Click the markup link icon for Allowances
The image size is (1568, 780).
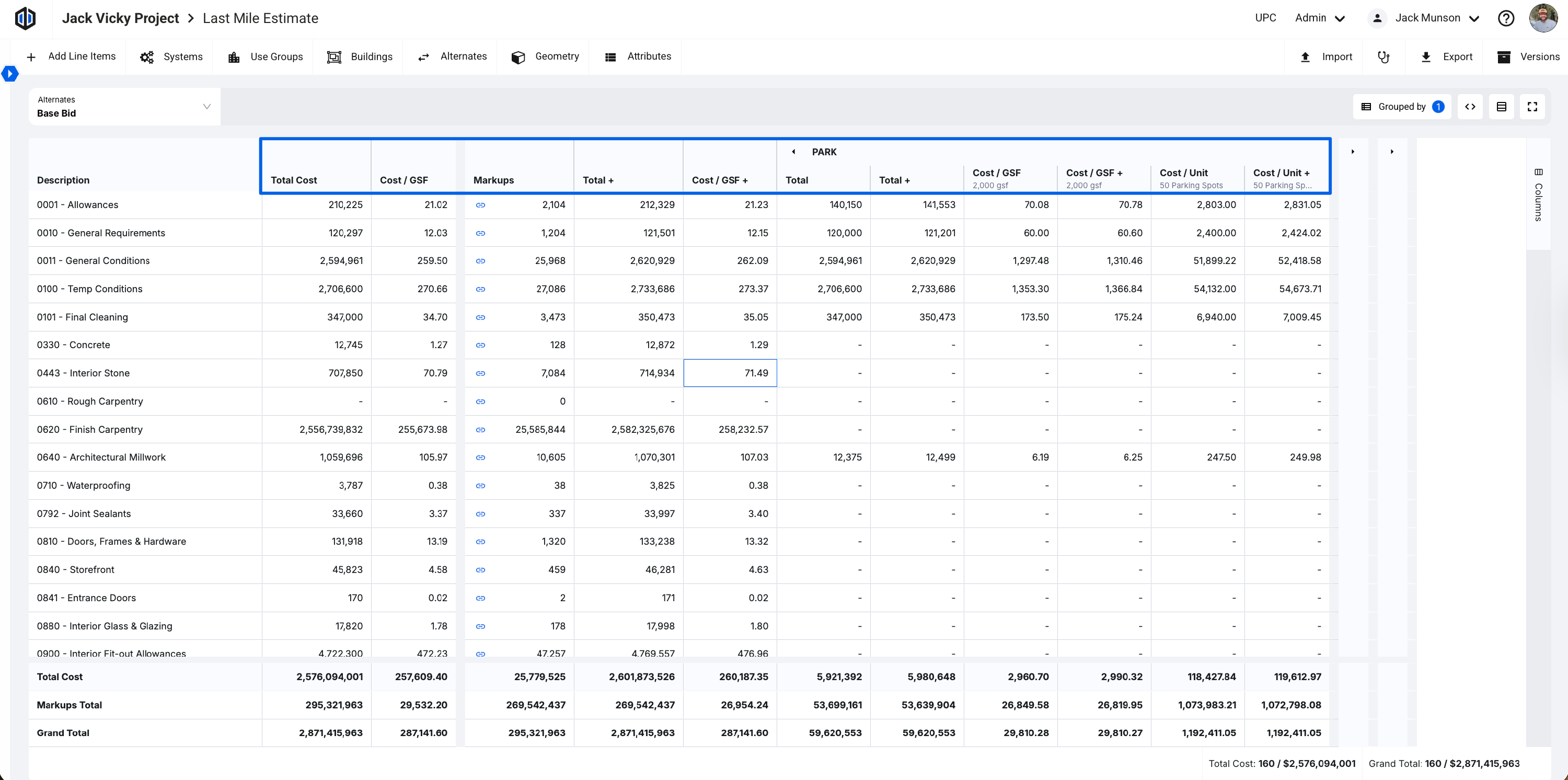[480, 205]
